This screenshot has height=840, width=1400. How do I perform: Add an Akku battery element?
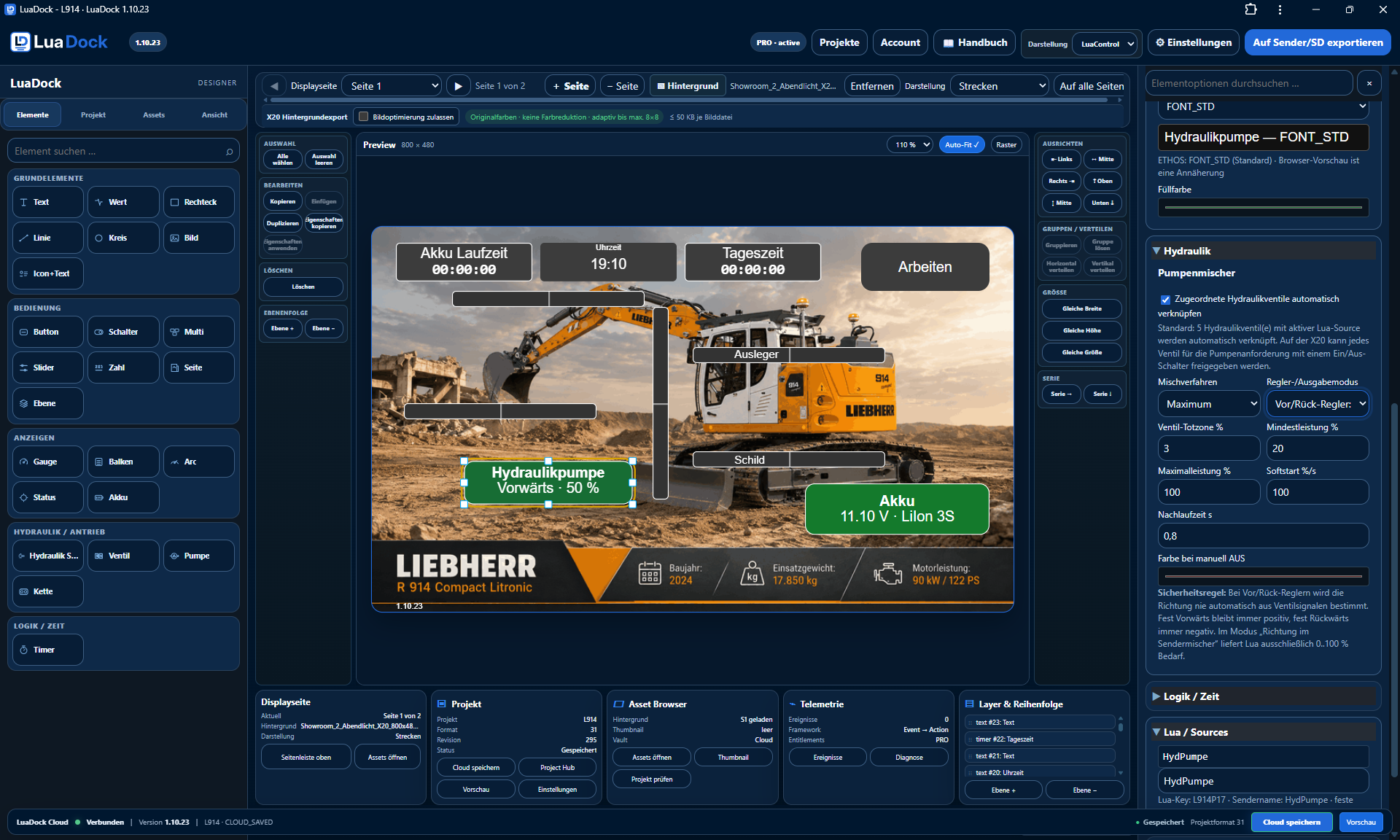[x=123, y=497]
